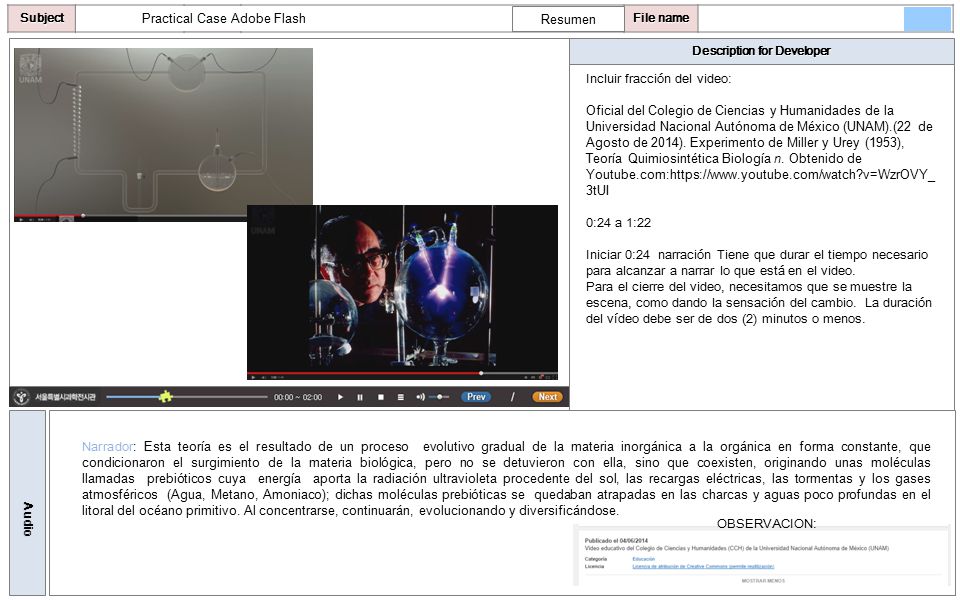The height and width of the screenshot is (600, 960).
Task: Click MOSTRAR MENOS in the observation snippet
Action: [763, 580]
